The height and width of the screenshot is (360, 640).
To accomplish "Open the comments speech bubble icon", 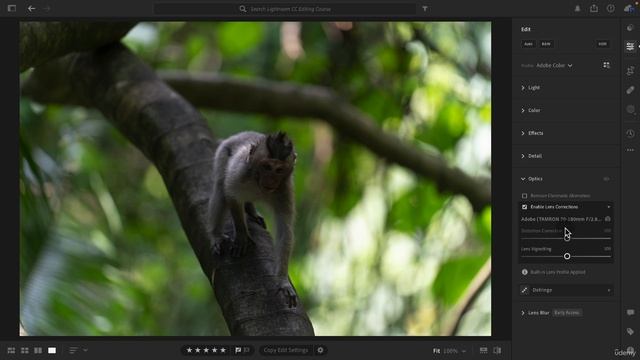I will point(630,312).
